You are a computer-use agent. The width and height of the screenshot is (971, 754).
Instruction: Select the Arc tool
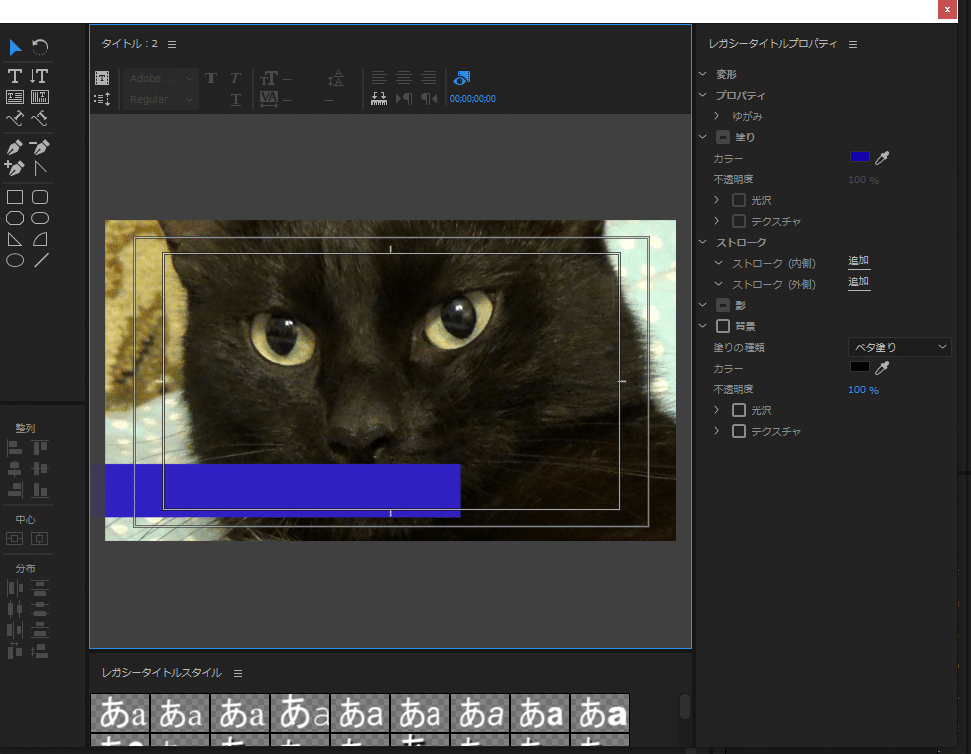[40, 239]
